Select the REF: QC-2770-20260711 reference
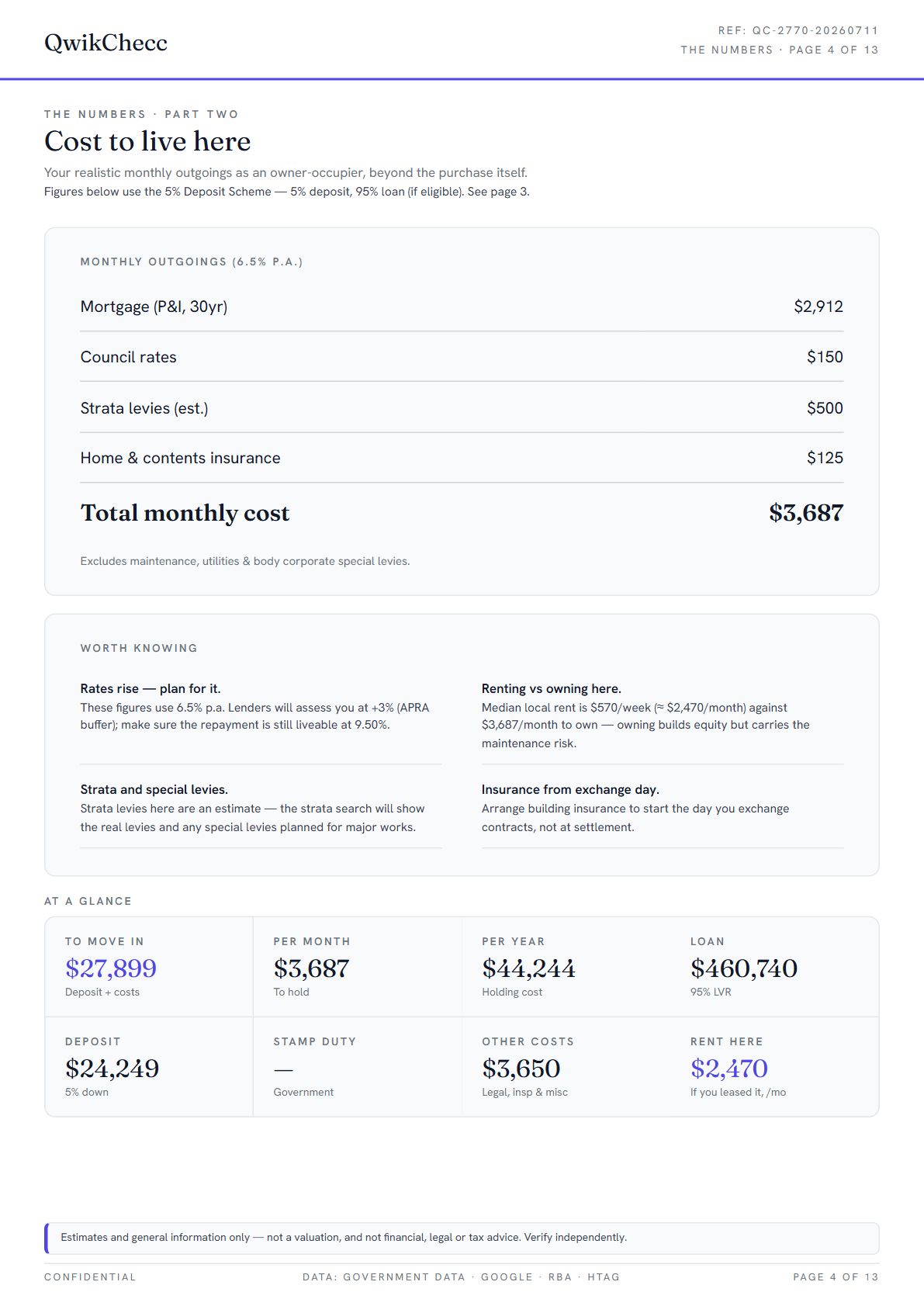Image resolution: width=924 pixels, height=1306 pixels. (798, 31)
